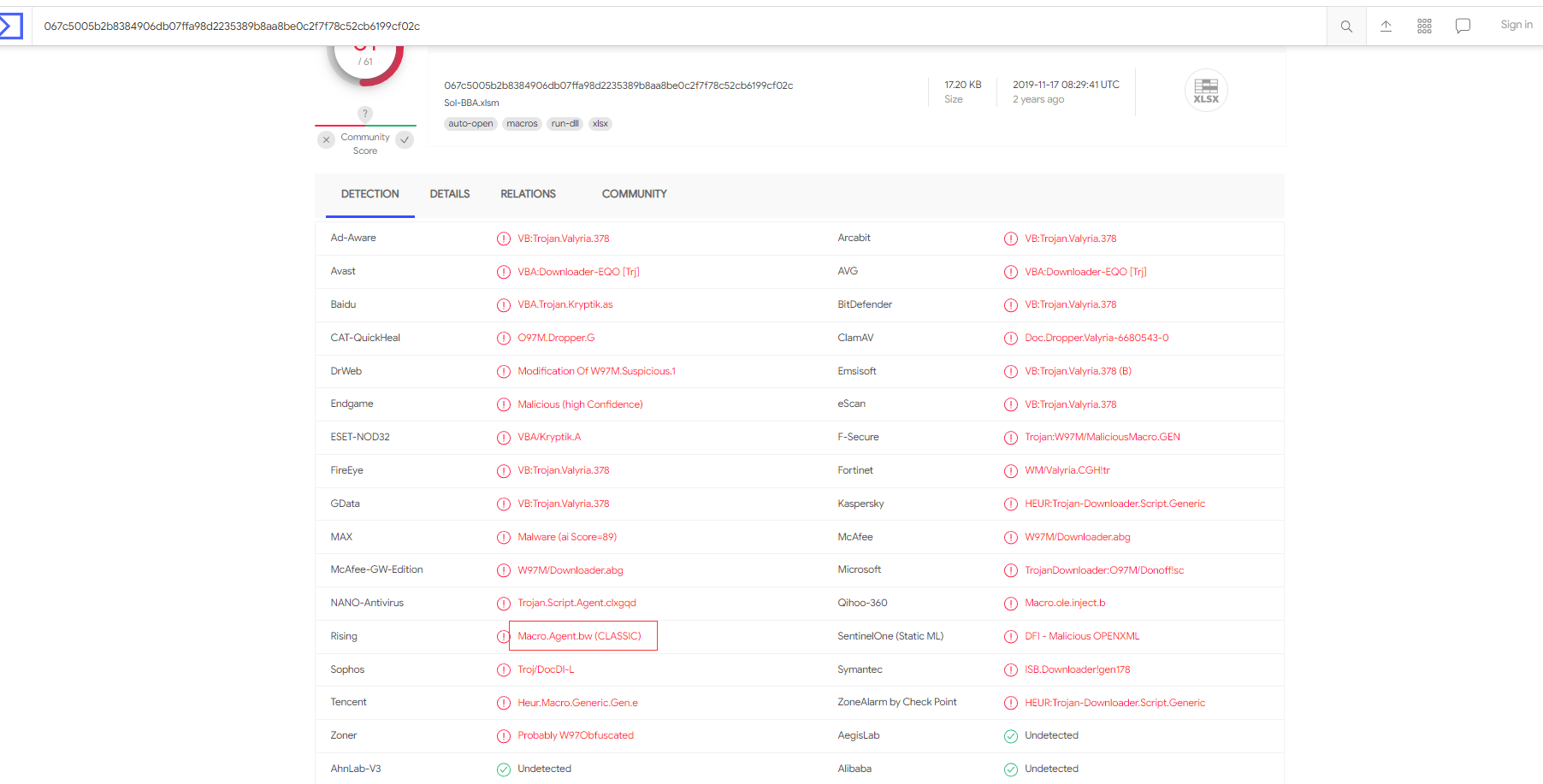Click TrojanDownloader:O97M/Donoff!sc result
Viewport: 1543px width, 784px height.
click(1104, 570)
